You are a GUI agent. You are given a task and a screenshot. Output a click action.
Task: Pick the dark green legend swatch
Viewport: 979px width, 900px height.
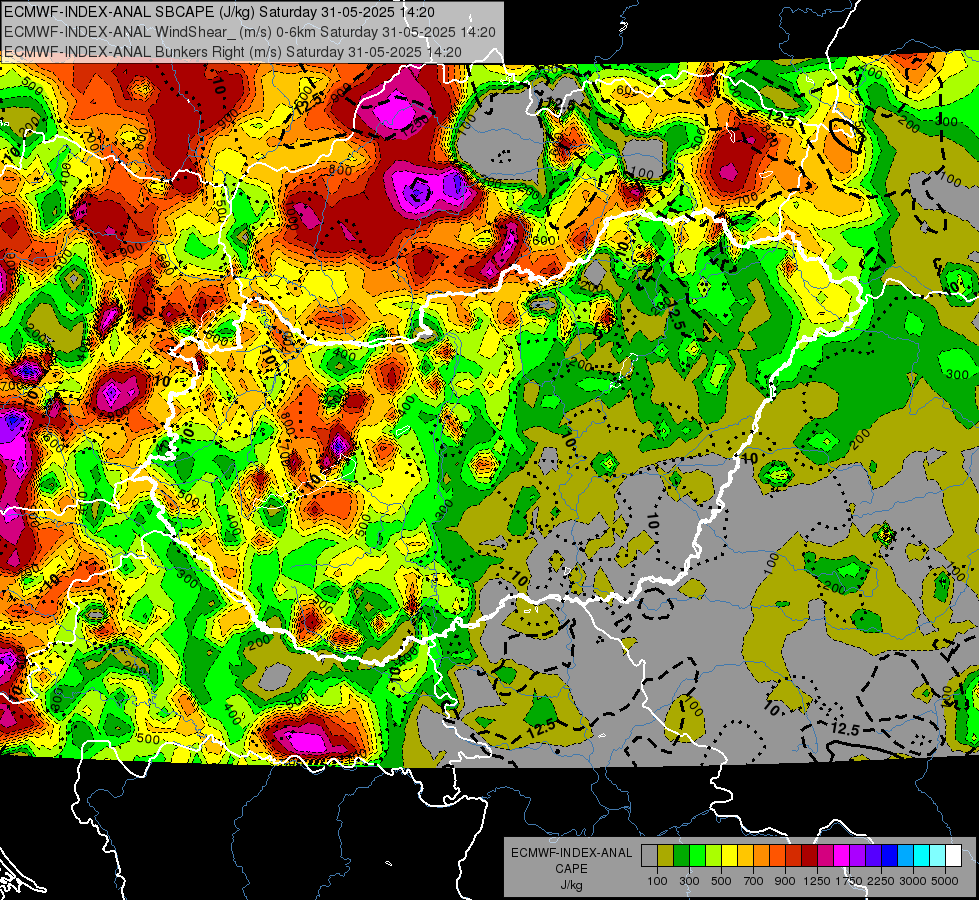(x=682, y=855)
